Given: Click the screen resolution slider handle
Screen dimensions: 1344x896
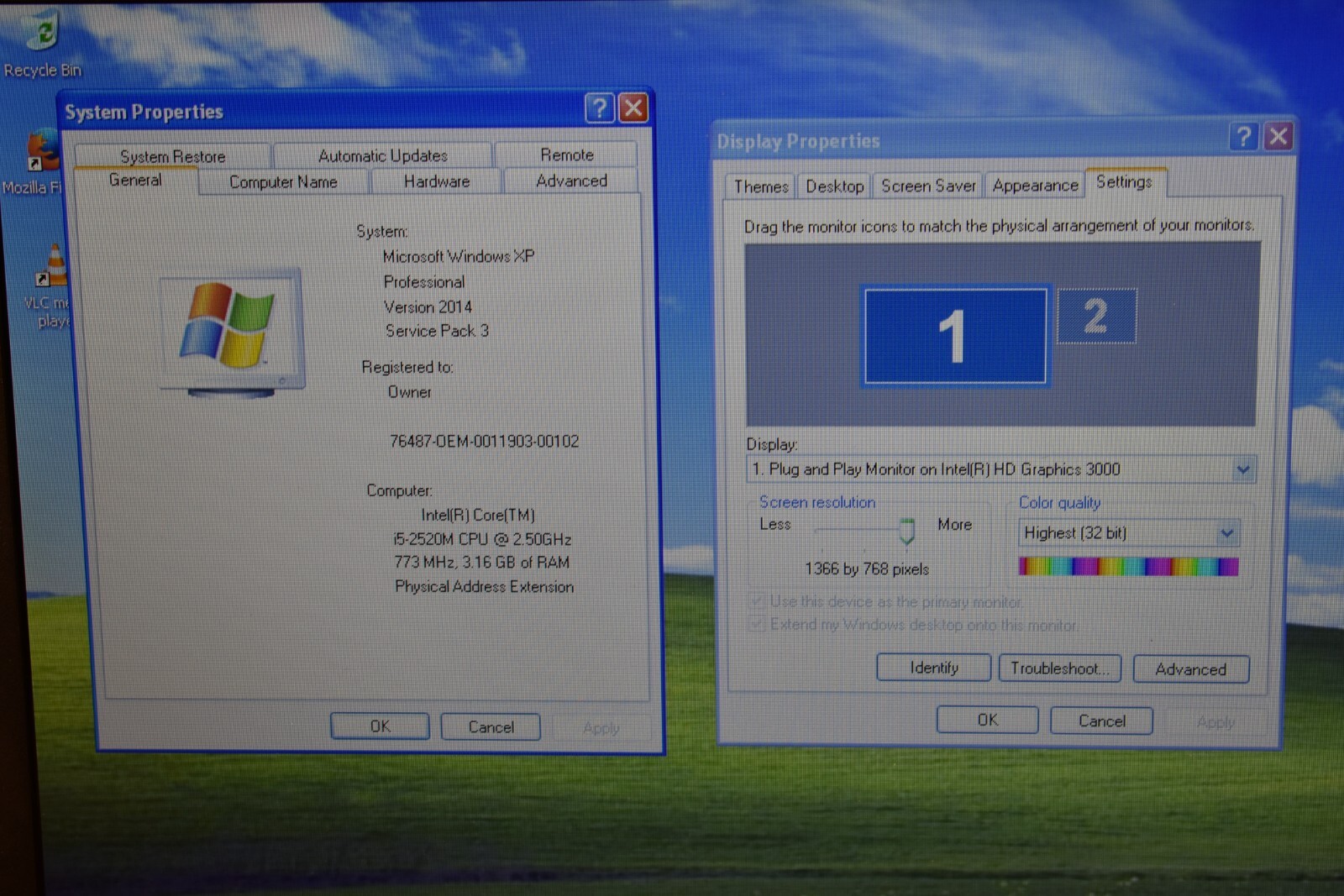Looking at the screenshot, I should pos(907,531).
